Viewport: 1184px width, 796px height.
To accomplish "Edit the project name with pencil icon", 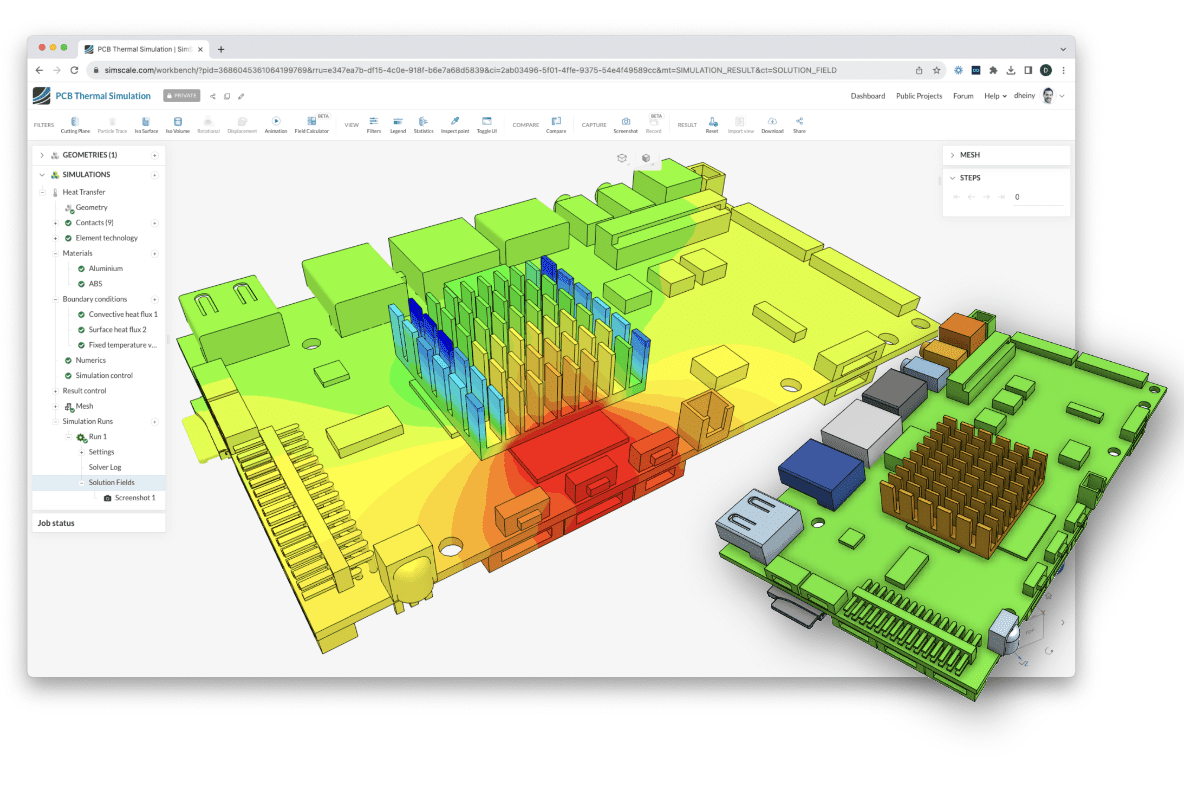I will click(x=241, y=96).
